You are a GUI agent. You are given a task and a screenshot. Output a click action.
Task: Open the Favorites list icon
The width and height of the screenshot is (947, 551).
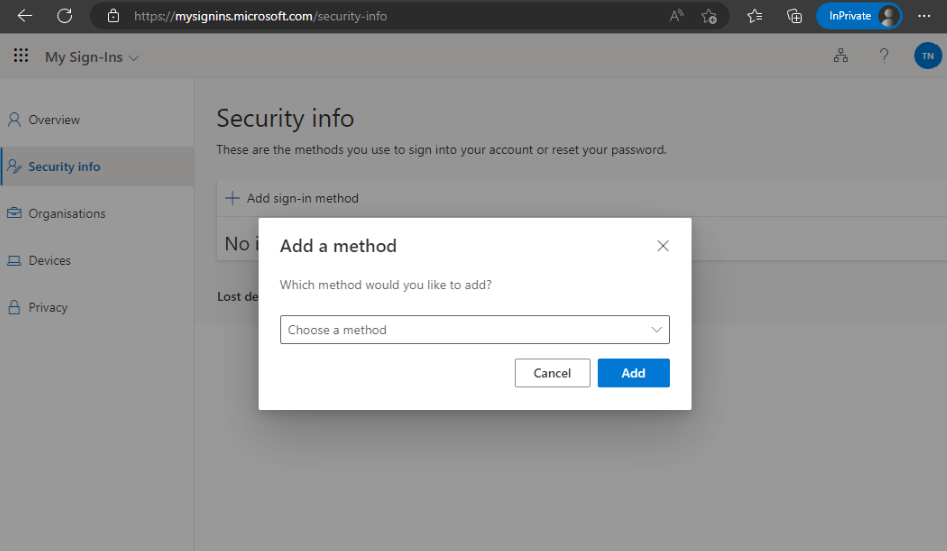[754, 16]
